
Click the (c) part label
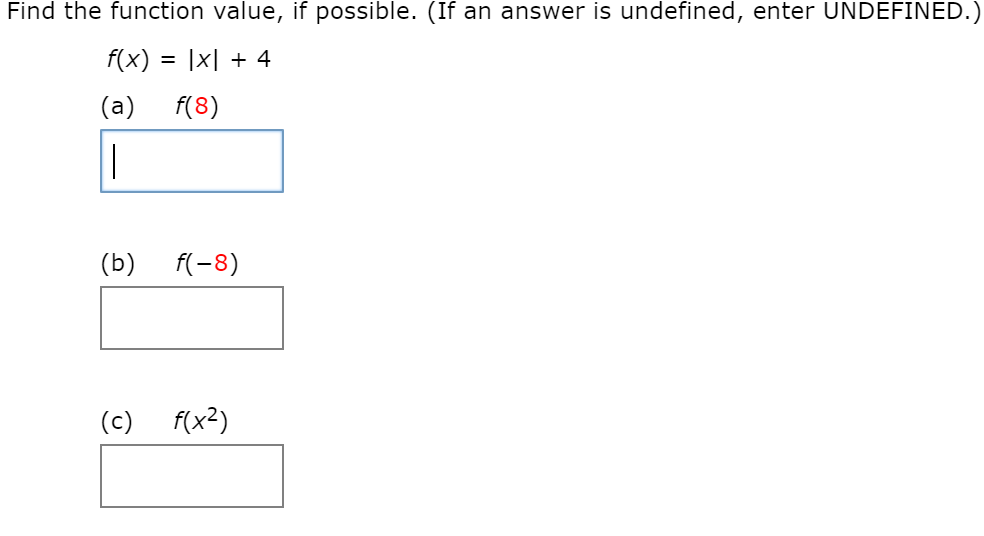pos(117,421)
